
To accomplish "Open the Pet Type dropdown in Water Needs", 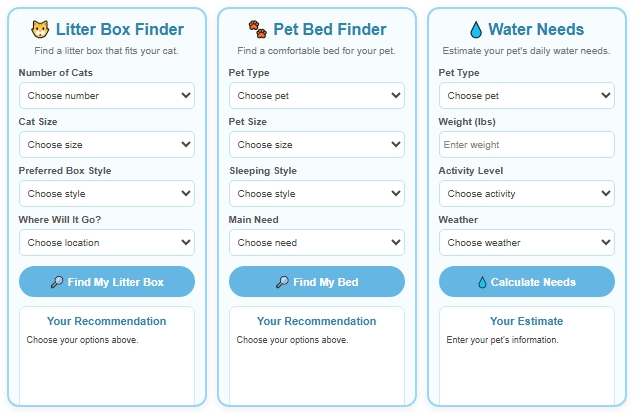I will click(527, 95).
